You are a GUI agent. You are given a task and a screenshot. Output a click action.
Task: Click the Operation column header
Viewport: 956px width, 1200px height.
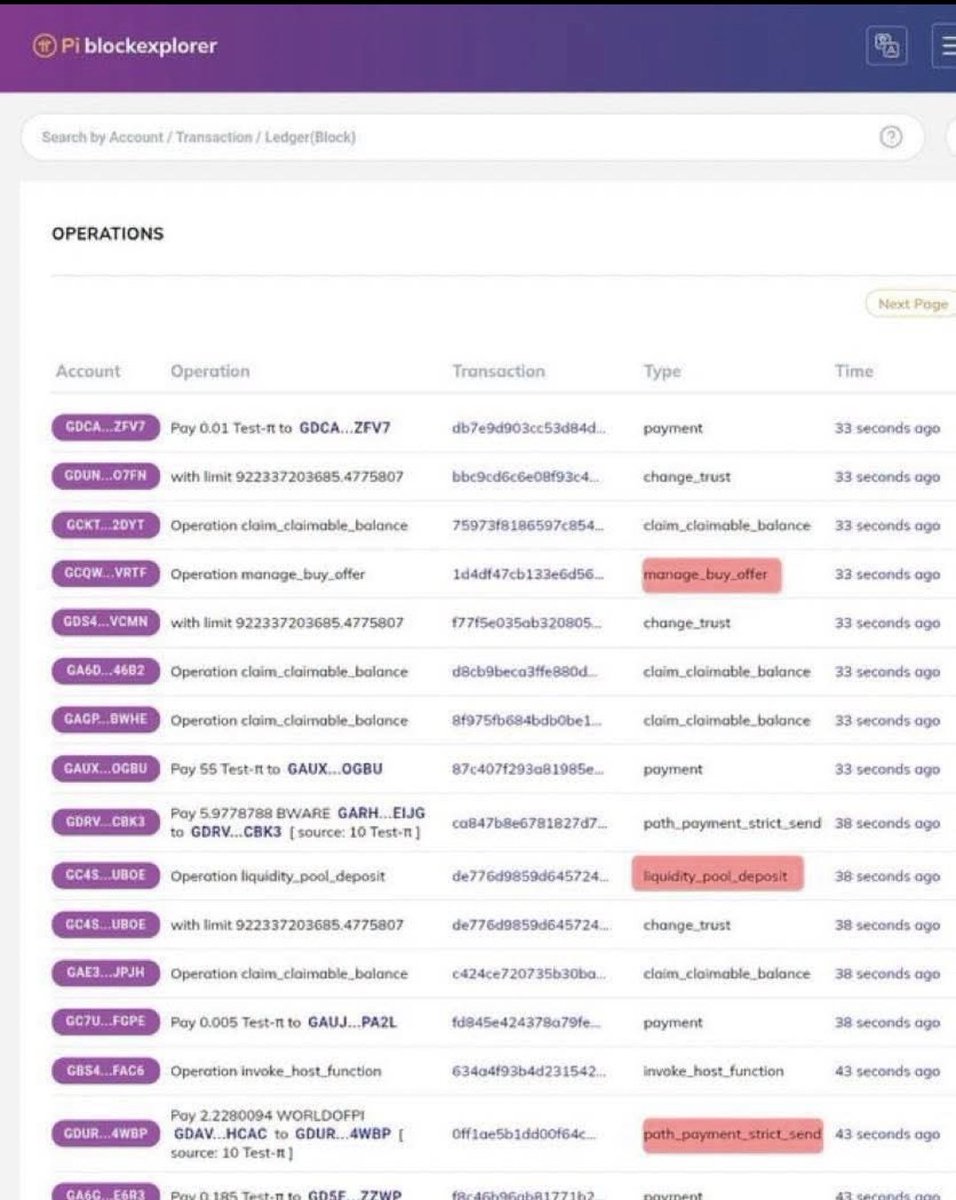click(210, 371)
